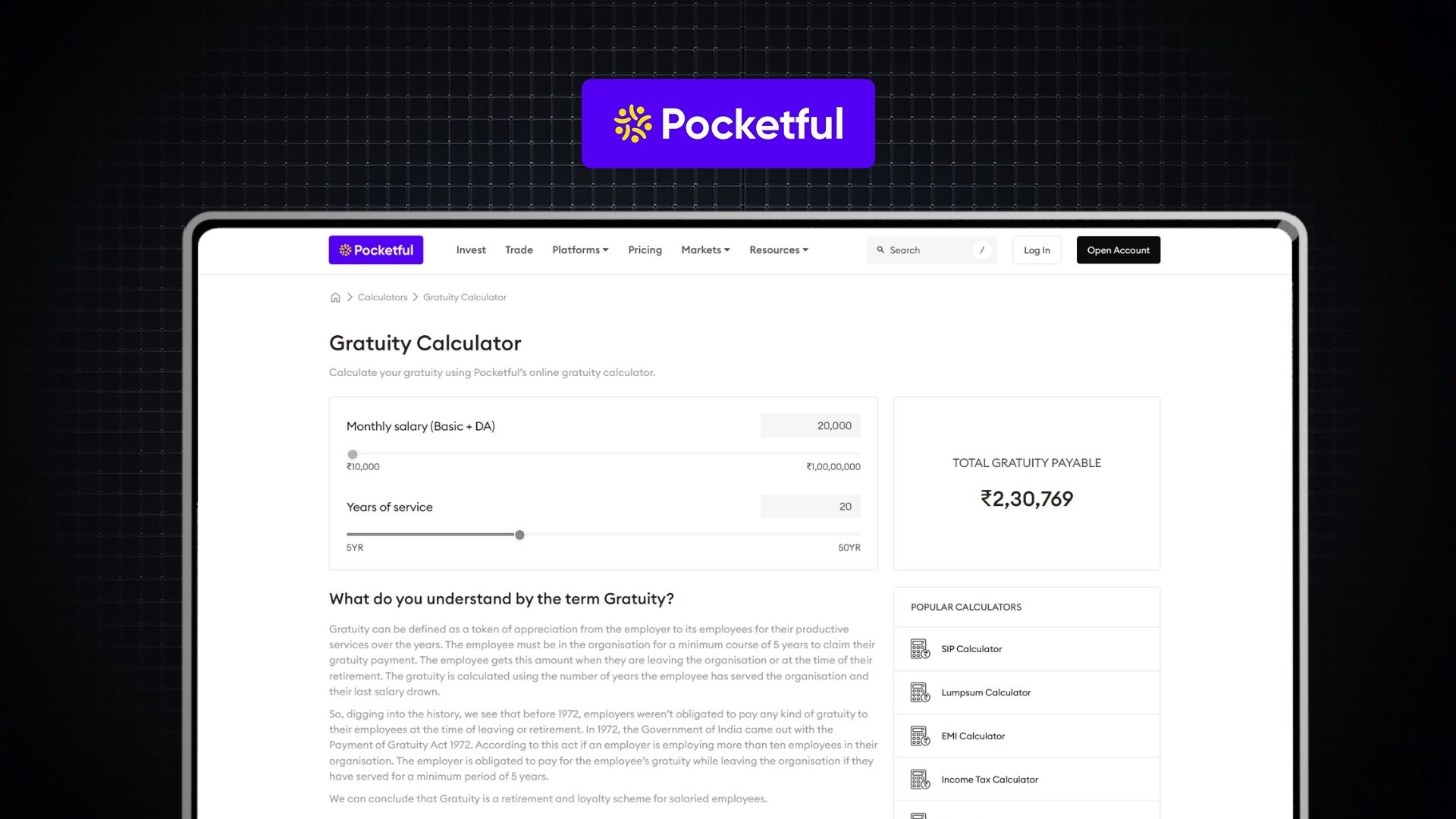1456x819 pixels.
Task: Select Invest in the navigation bar
Action: pos(470,249)
